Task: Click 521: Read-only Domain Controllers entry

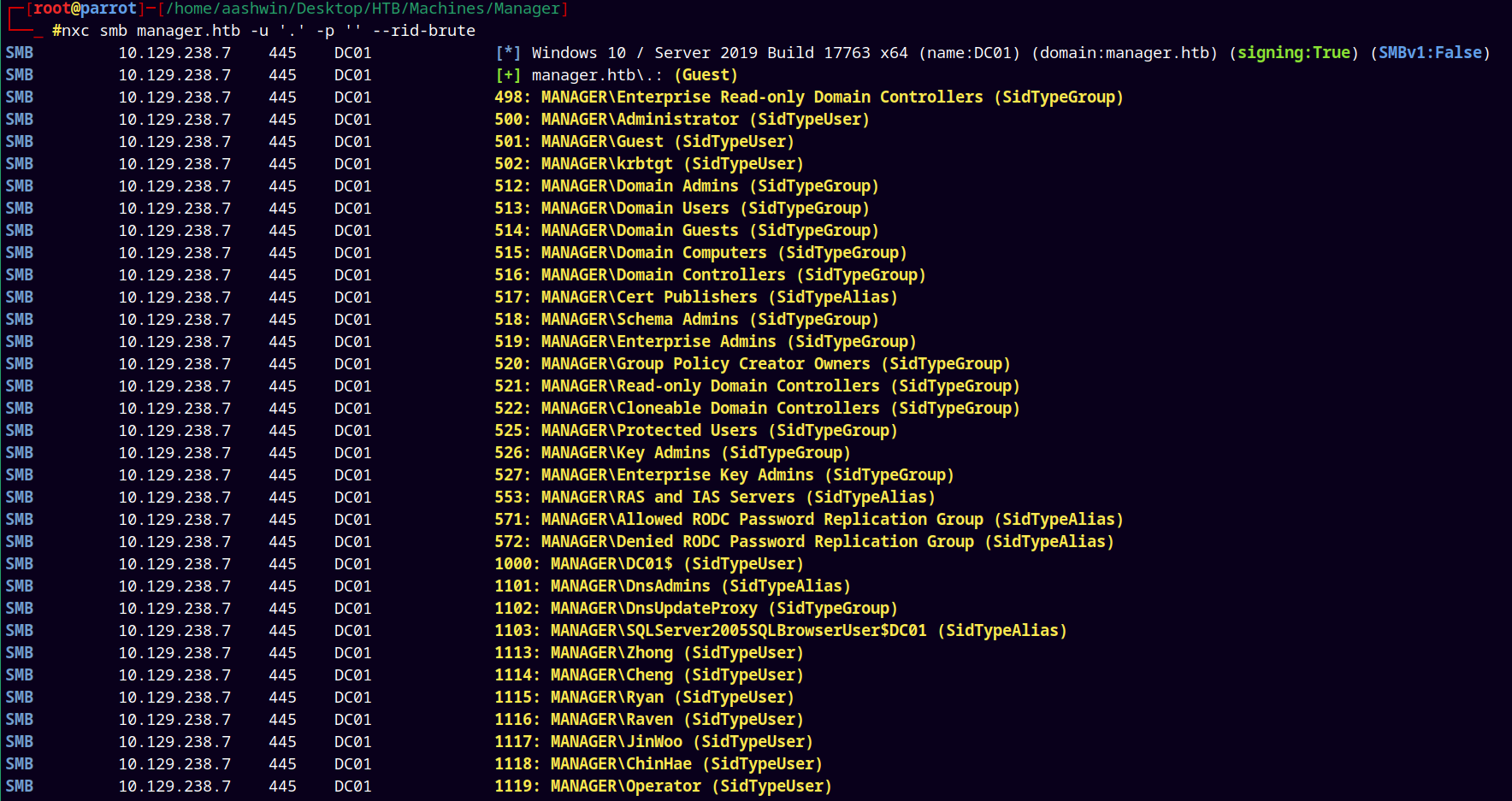Action: pyautogui.click(x=757, y=386)
